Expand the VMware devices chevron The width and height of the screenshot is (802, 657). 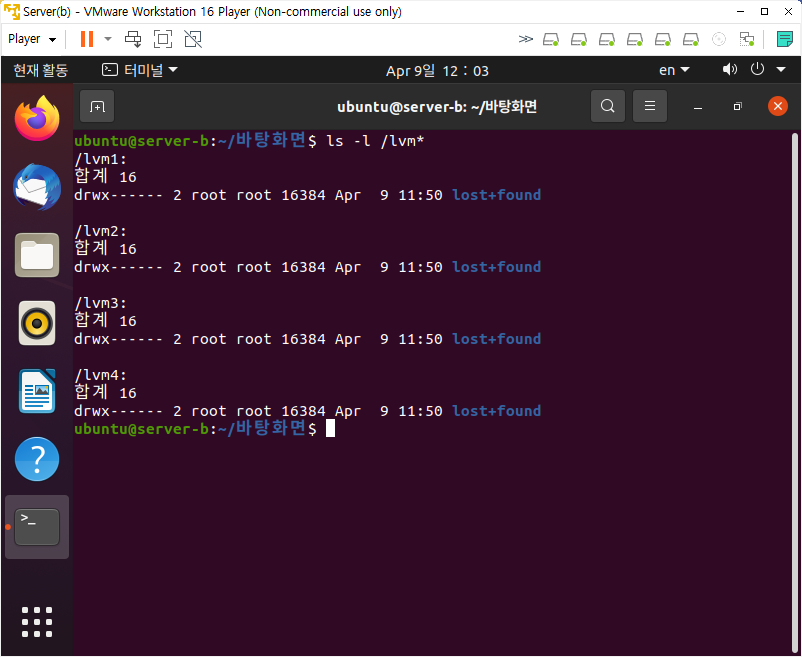pos(525,39)
